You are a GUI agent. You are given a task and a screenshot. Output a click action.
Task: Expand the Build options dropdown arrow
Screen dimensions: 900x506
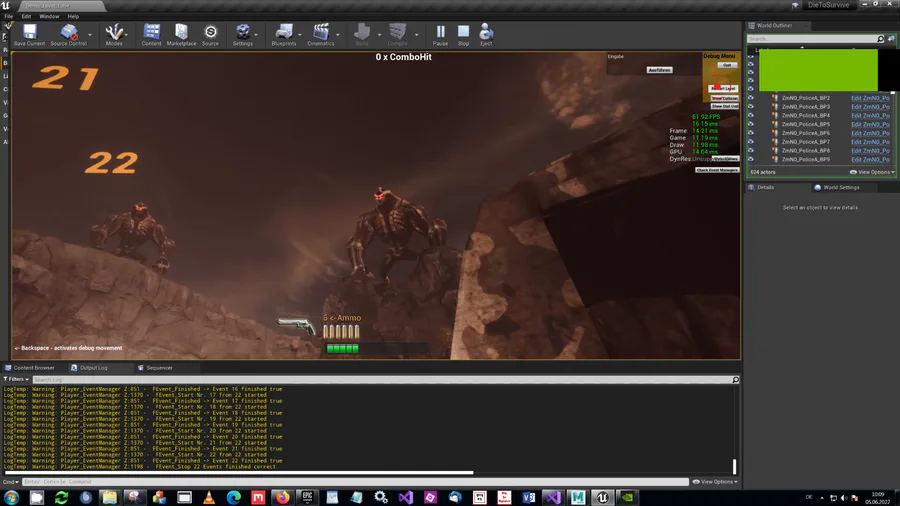[379, 35]
